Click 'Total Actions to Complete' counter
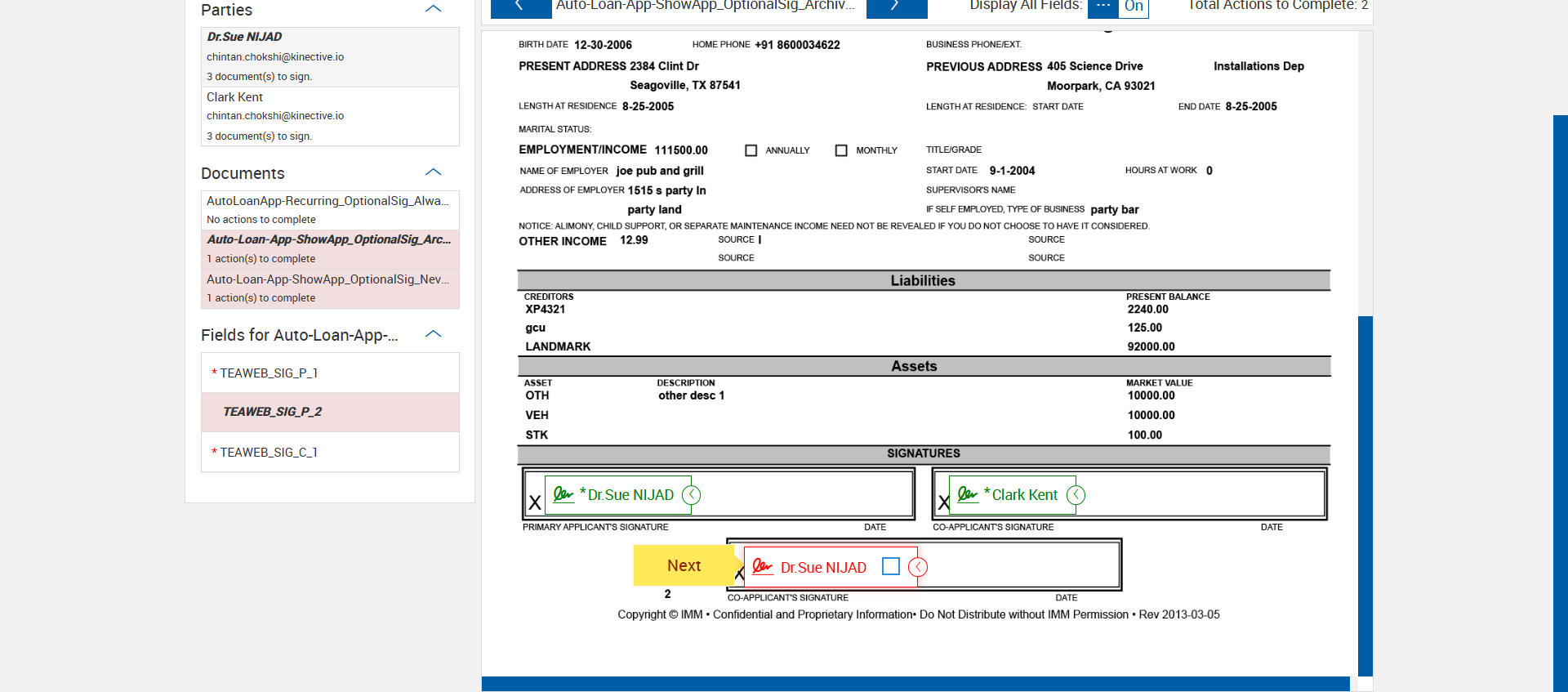1568x692 pixels. click(1279, 6)
